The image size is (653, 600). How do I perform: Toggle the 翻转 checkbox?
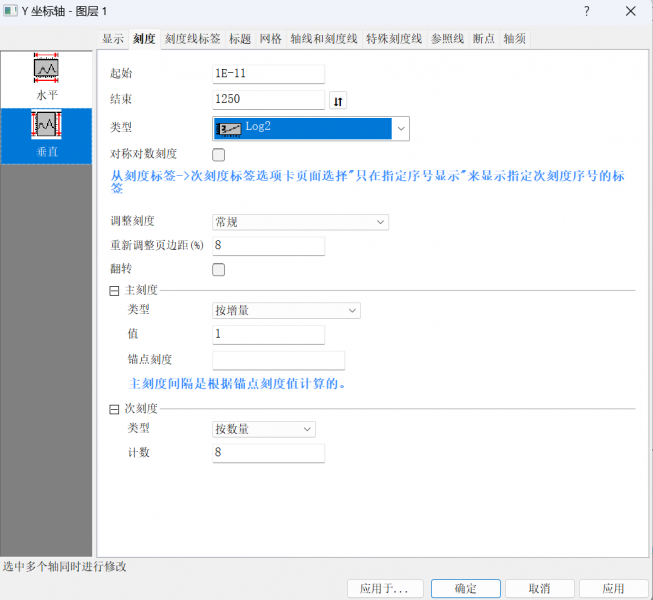pyautogui.click(x=218, y=269)
